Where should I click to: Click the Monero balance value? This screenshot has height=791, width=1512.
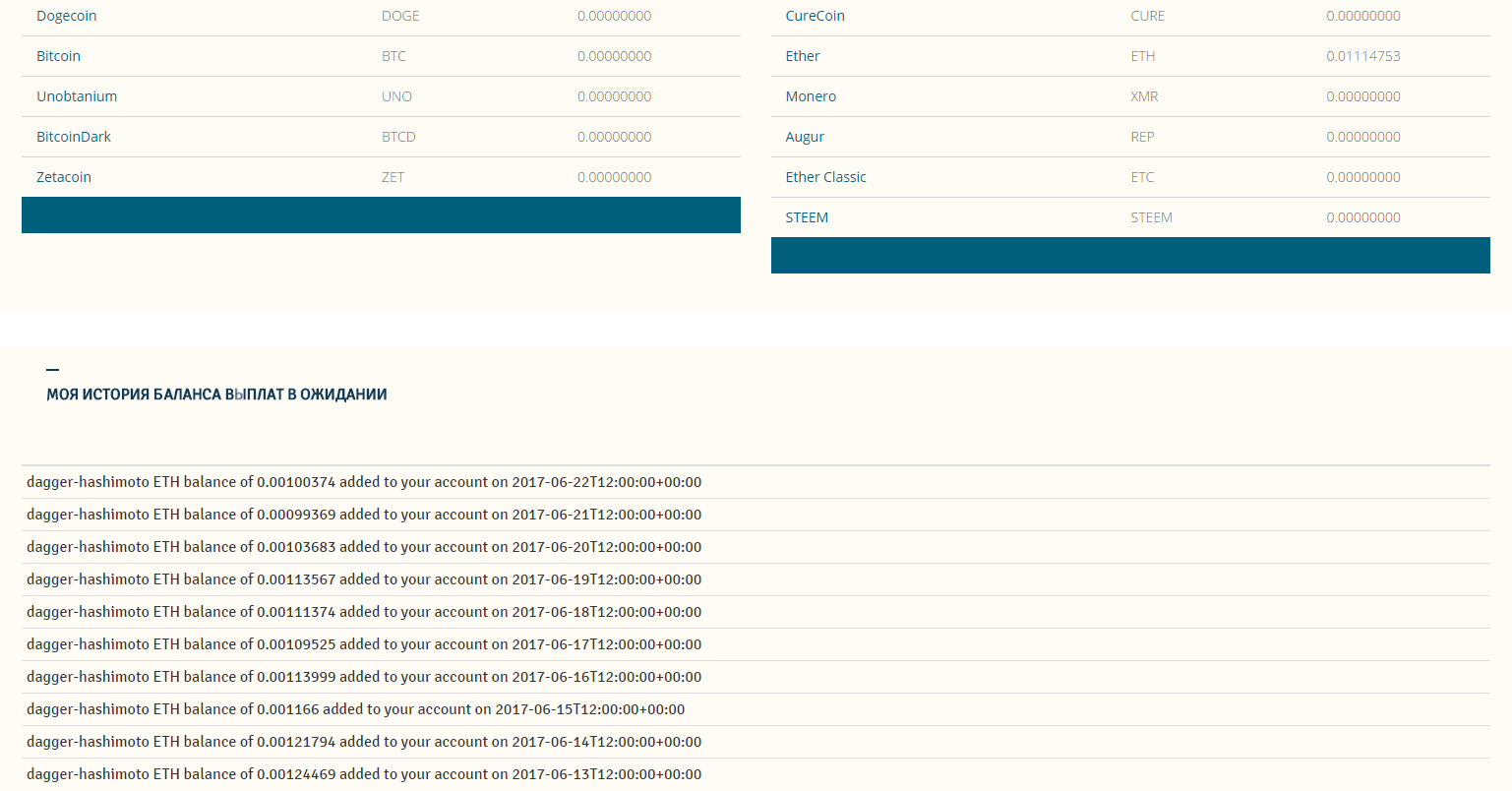click(x=1362, y=96)
